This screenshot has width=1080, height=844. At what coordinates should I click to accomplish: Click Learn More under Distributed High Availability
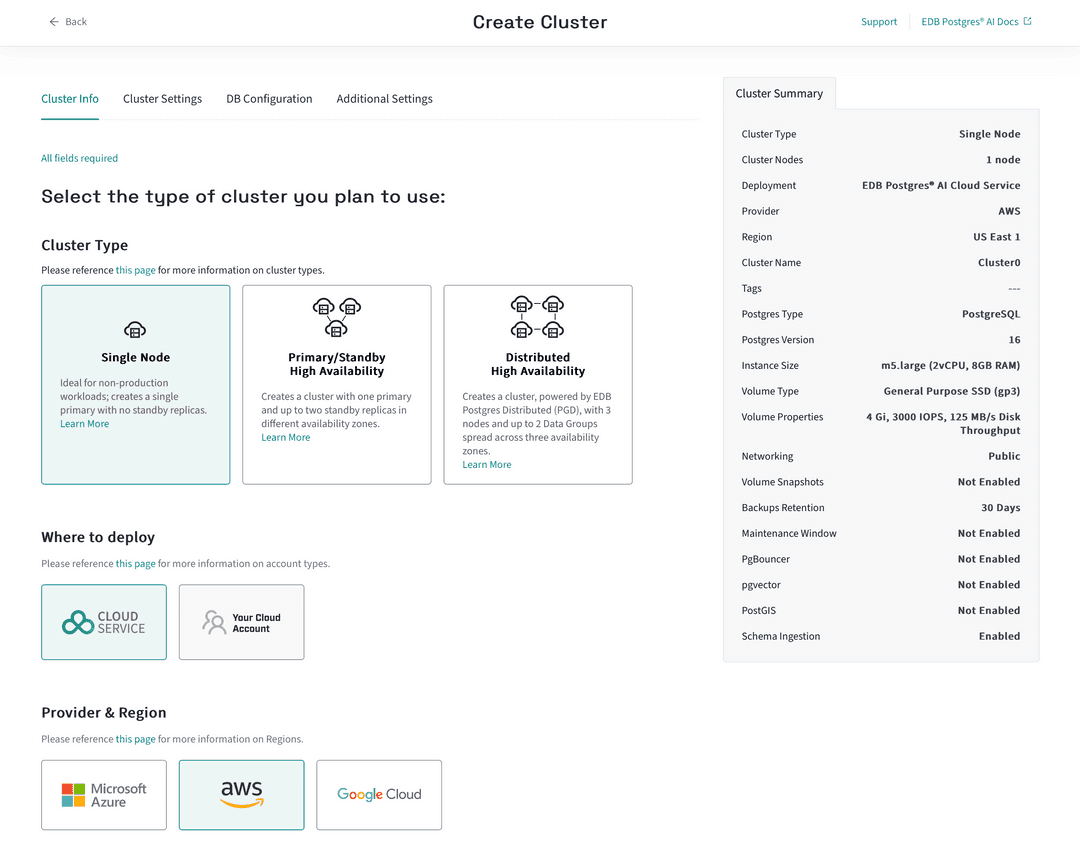[487, 465]
